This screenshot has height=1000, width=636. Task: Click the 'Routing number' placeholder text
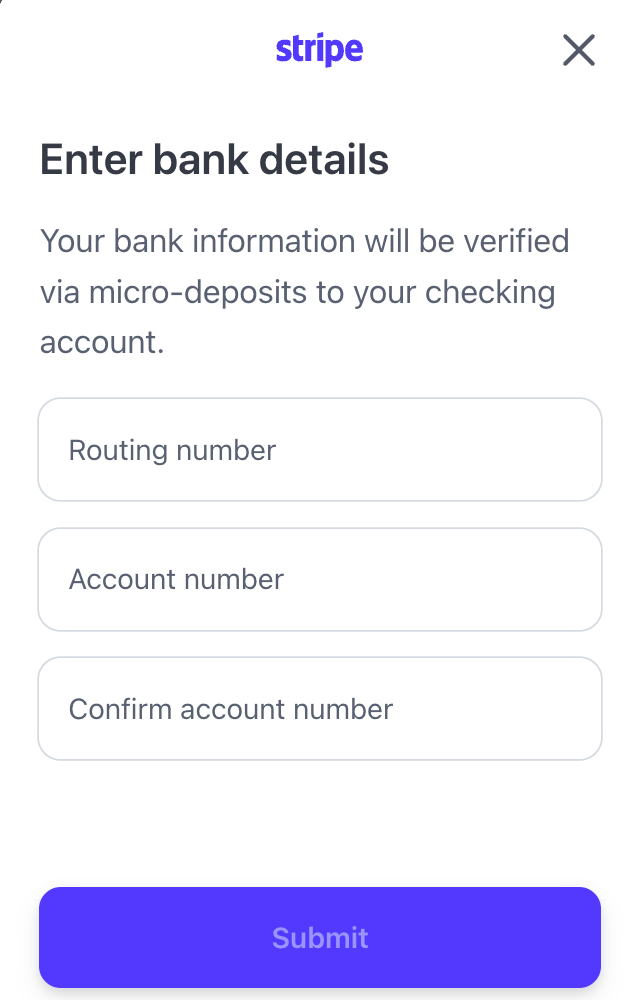(172, 450)
